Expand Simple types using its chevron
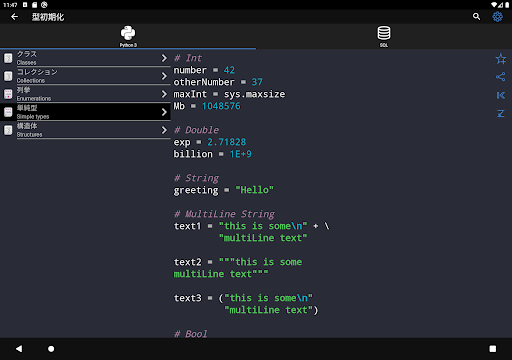 click(164, 112)
